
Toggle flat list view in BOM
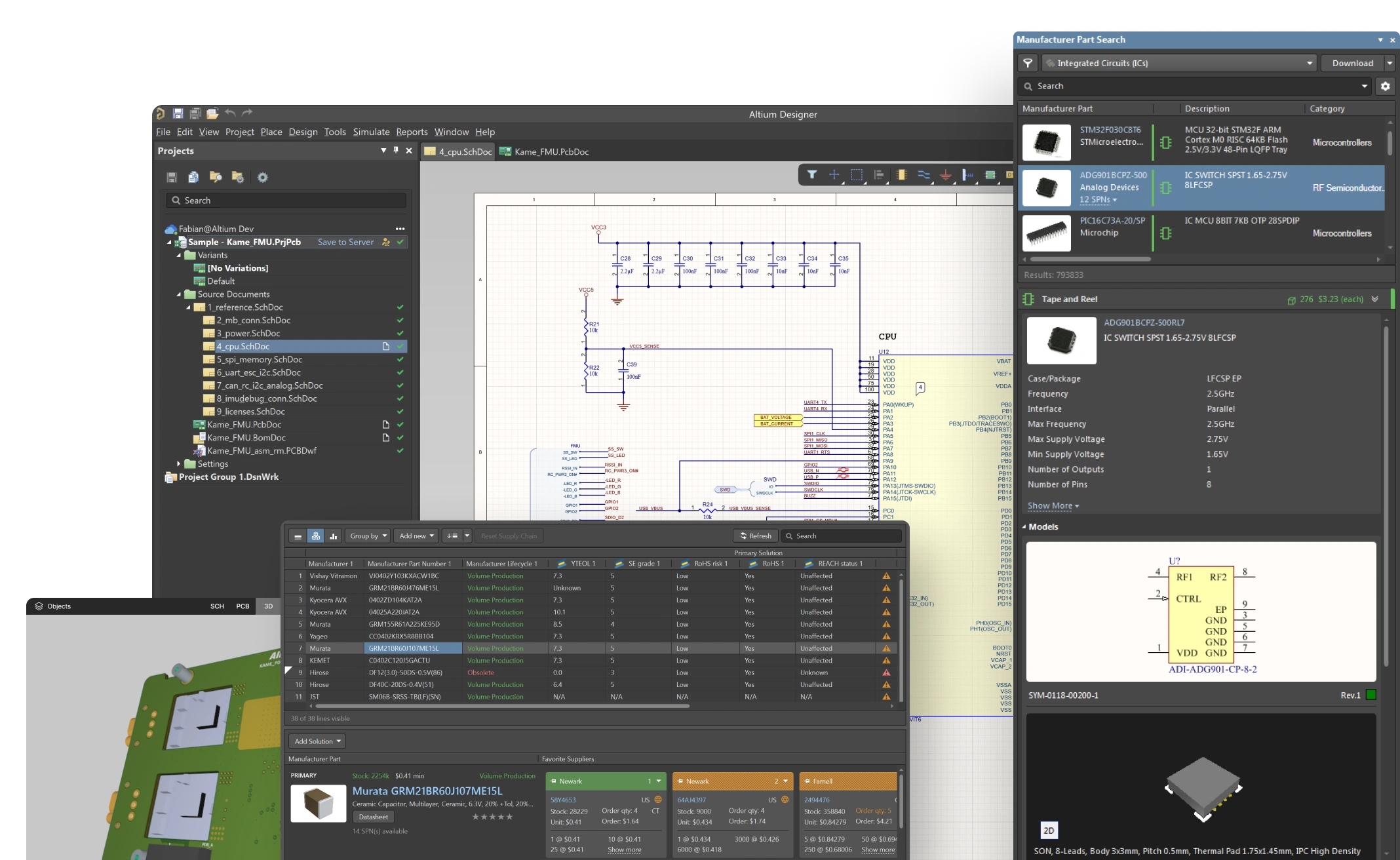tap(298, 536)
